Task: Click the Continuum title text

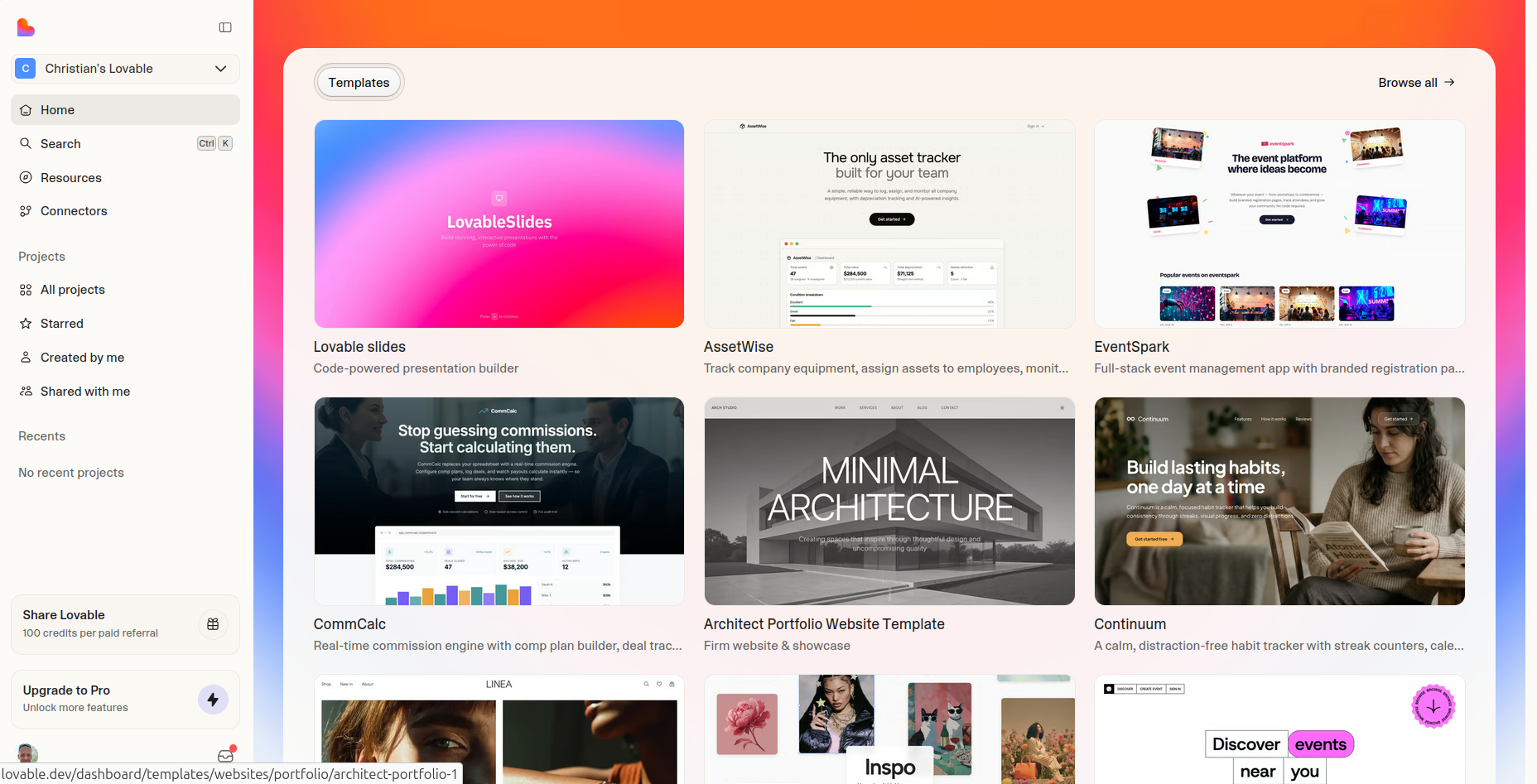Action: click(1130, 624)
